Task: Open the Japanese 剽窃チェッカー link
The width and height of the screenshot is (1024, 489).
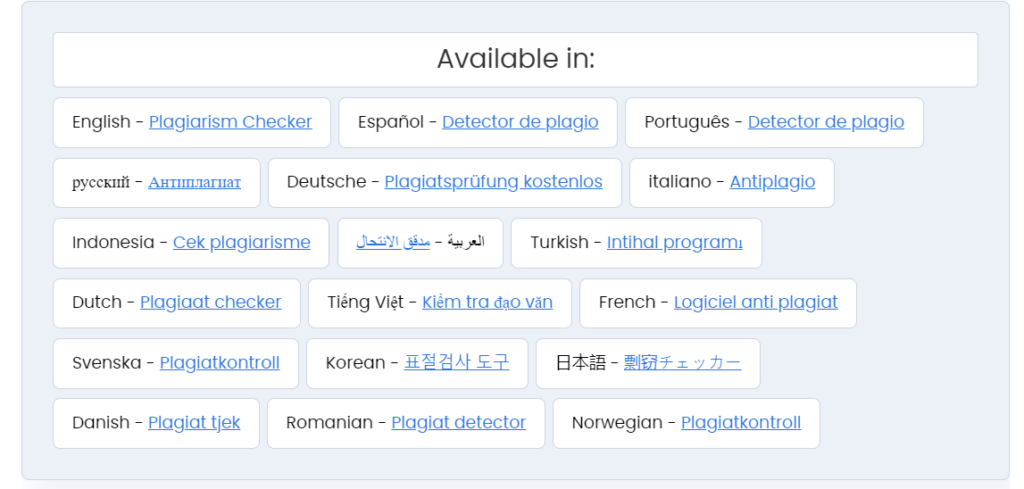Action: (x=682, y=362)
